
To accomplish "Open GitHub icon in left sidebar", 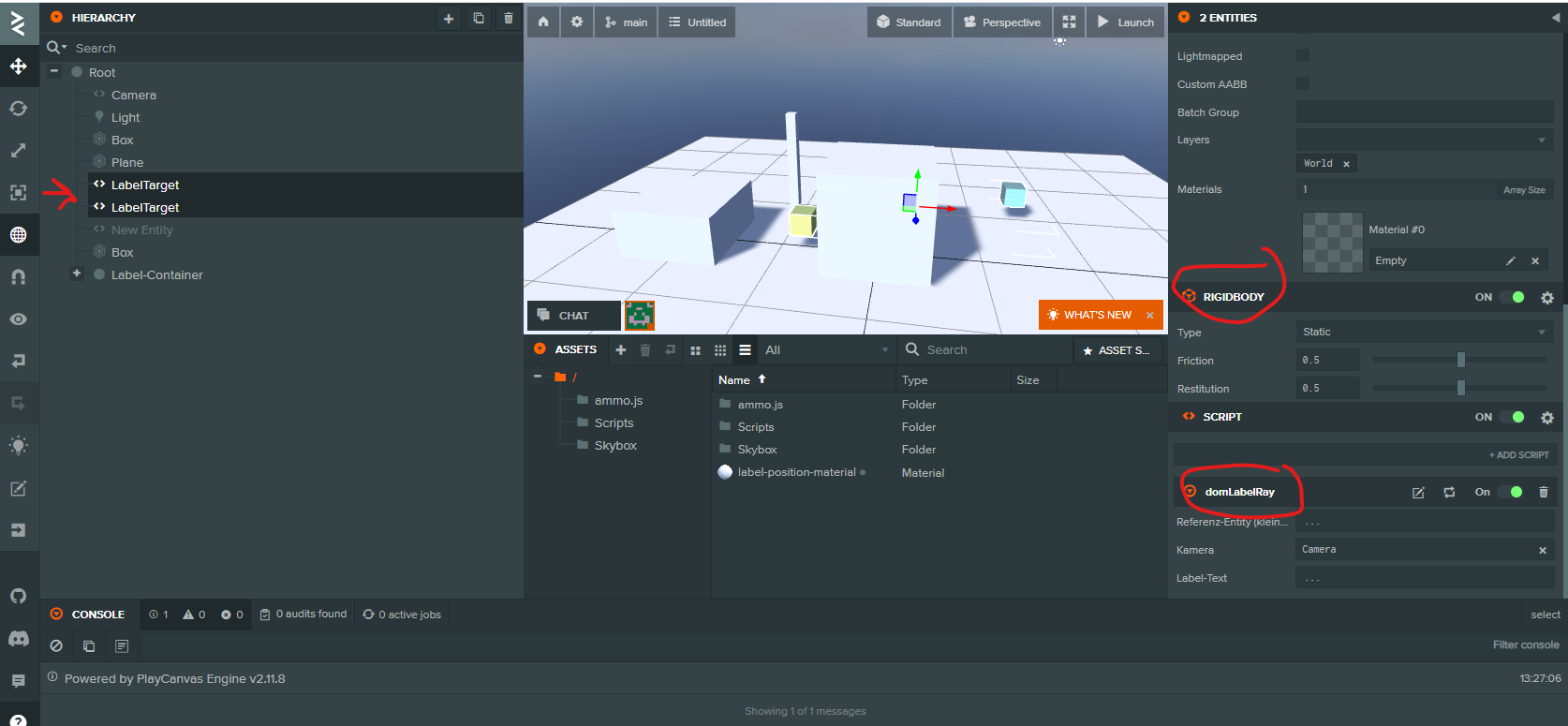I will point(18,596).
